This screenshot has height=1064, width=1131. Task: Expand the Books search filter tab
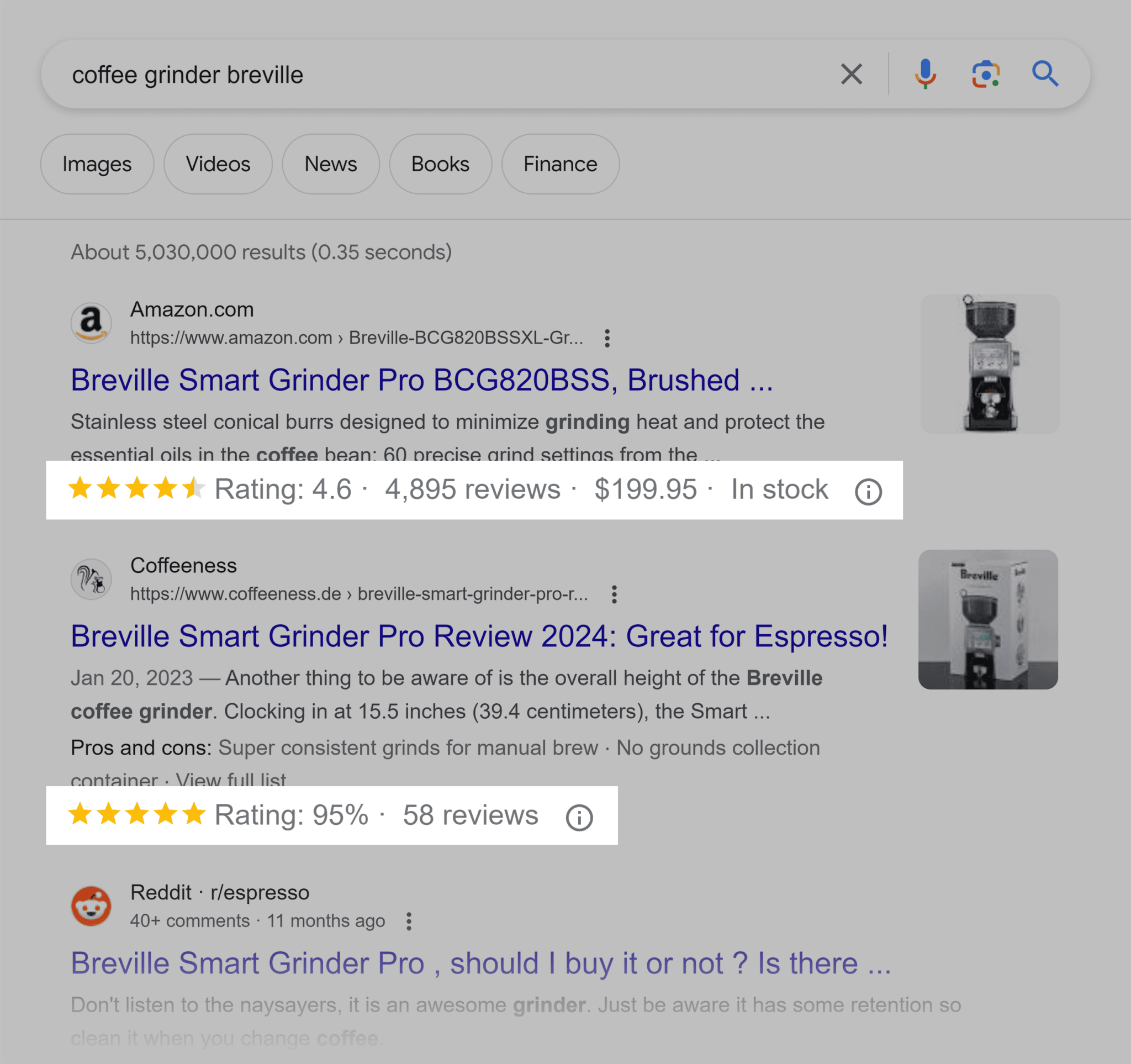coord(438,164)
